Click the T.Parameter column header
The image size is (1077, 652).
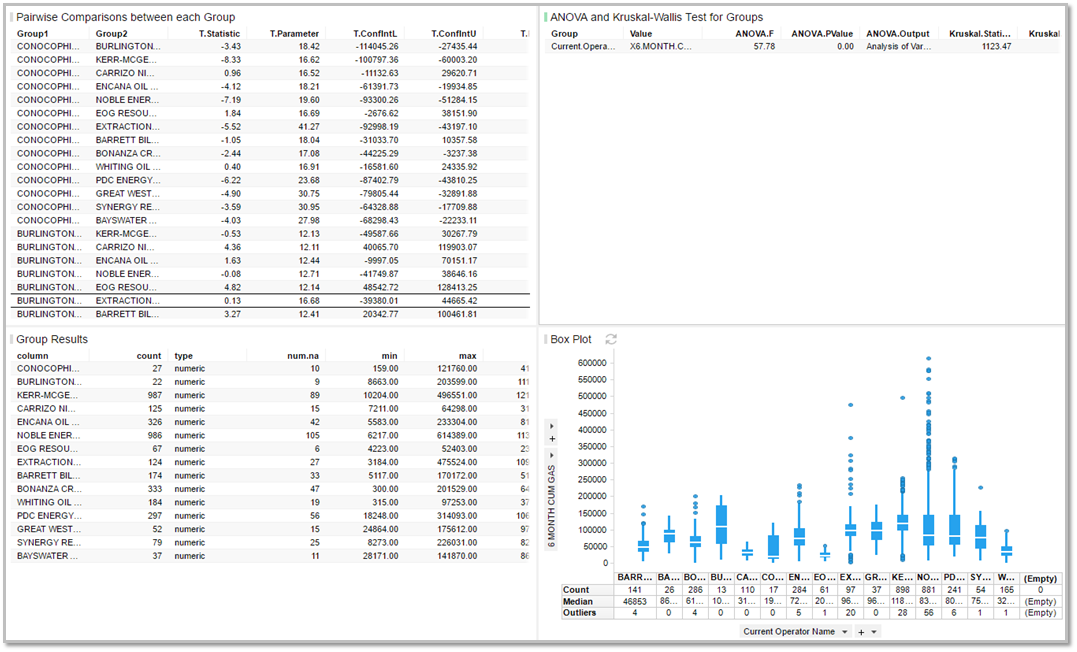click(x=295, y=34)
